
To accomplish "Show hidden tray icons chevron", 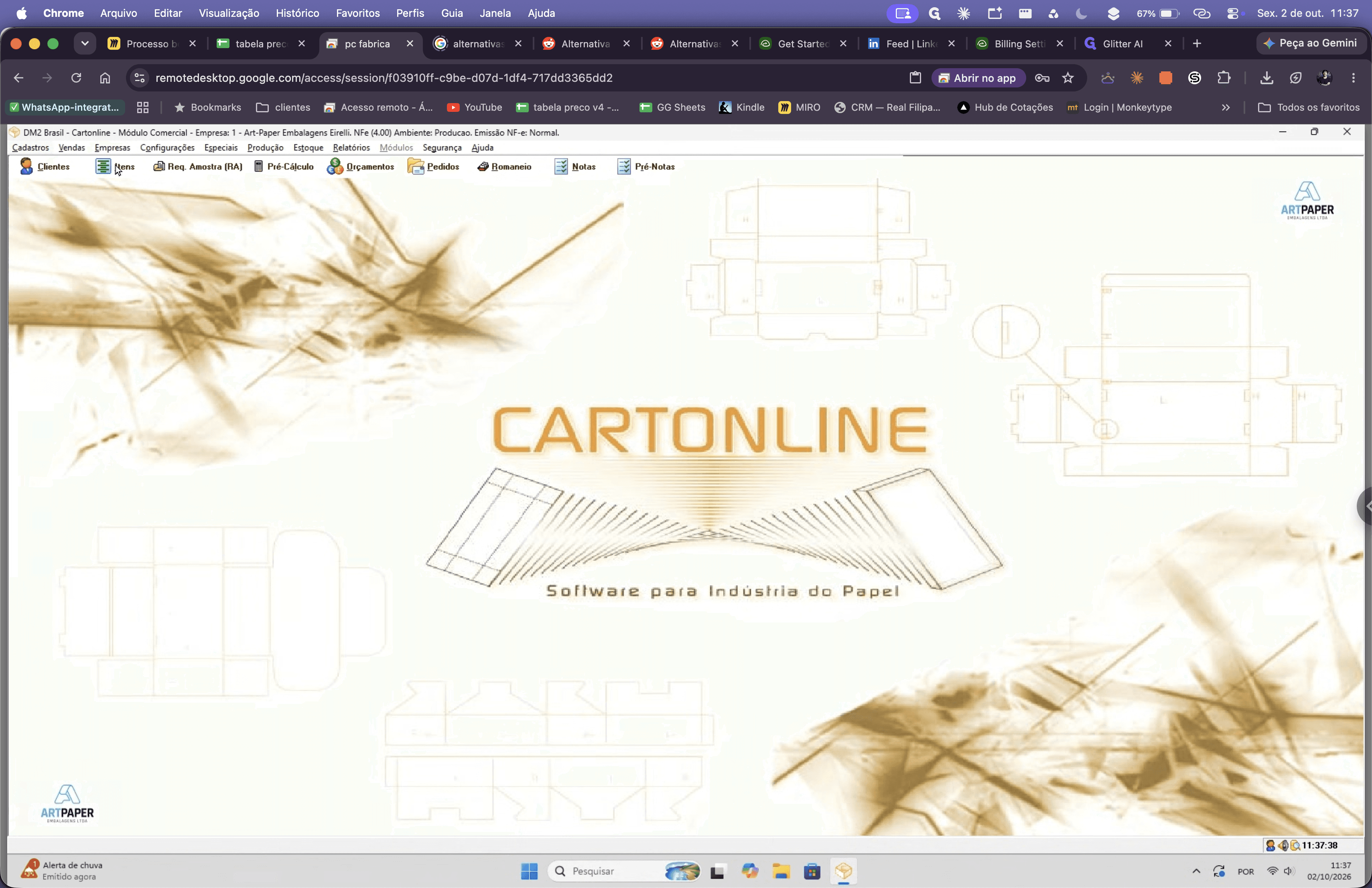I will tap(1195, 871).
